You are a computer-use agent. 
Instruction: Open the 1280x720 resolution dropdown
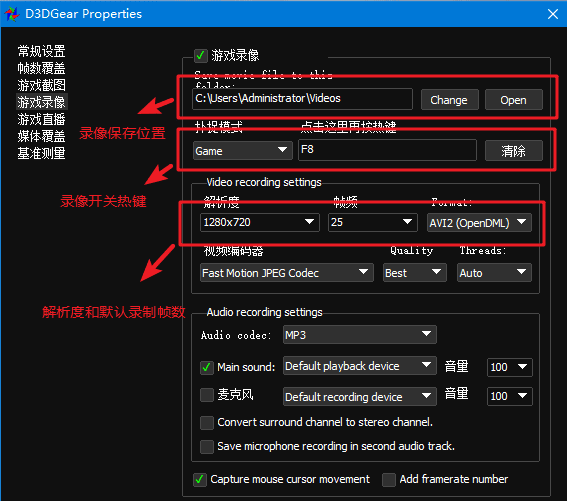click(260, 222)
